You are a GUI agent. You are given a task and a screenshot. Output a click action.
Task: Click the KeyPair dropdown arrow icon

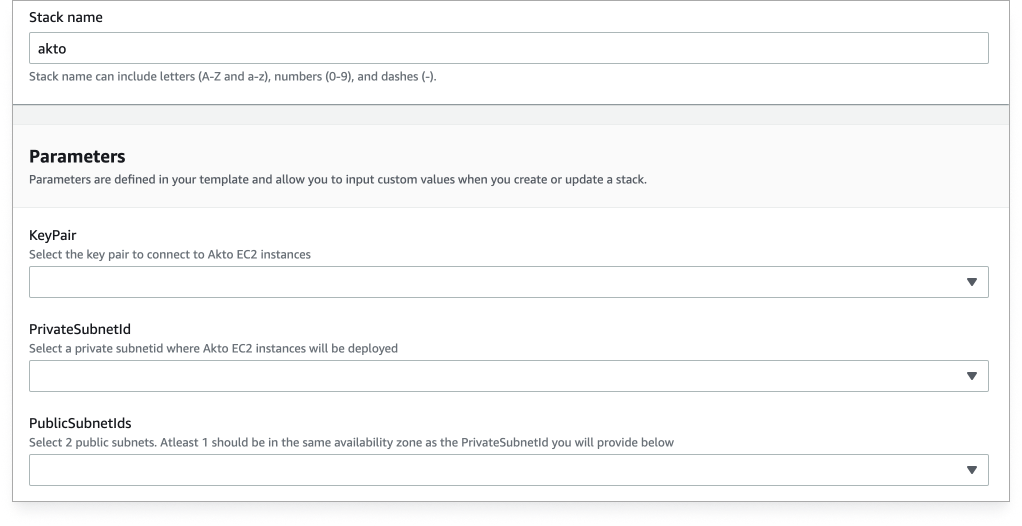click(970, 282)
